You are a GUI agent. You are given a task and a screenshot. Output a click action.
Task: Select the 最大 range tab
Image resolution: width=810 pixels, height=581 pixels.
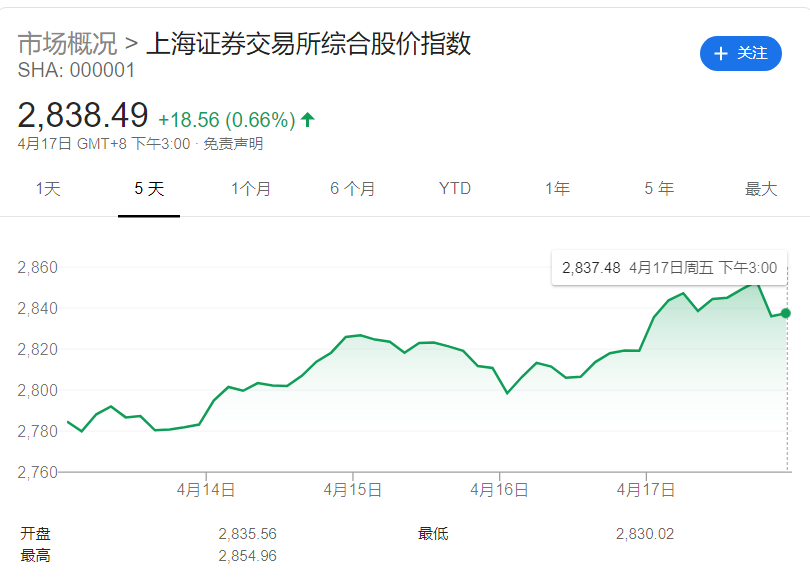pyautogui.click(x=761, y=189)
